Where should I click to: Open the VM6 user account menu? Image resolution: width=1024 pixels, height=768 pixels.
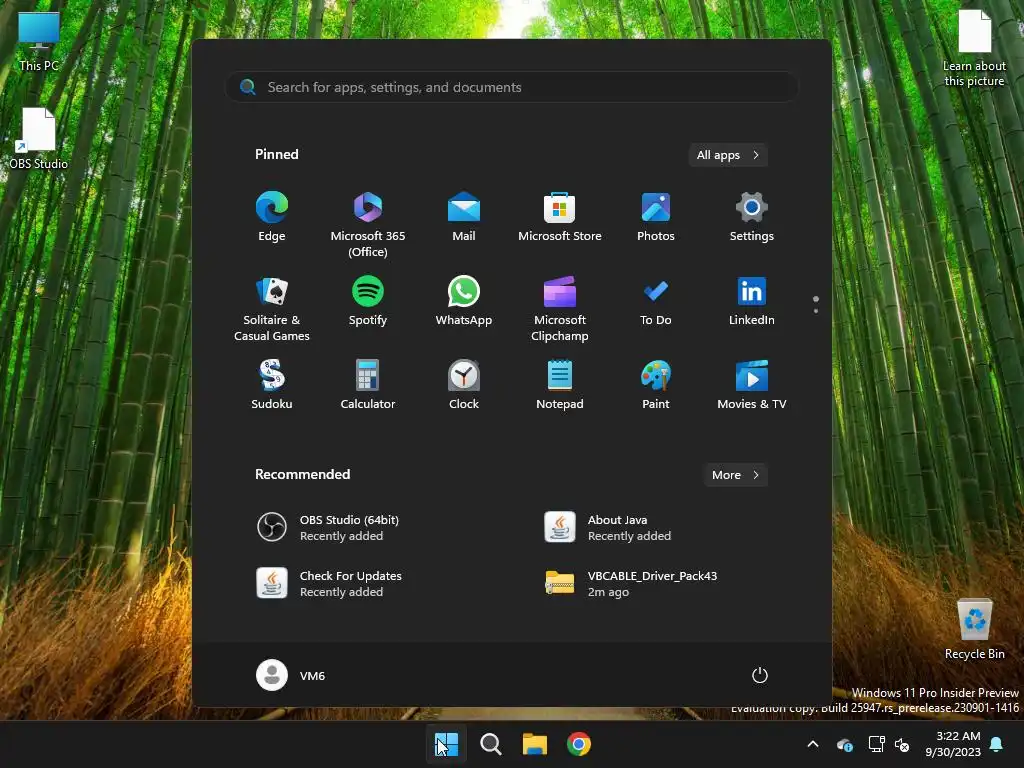click(x=291, y=675)
